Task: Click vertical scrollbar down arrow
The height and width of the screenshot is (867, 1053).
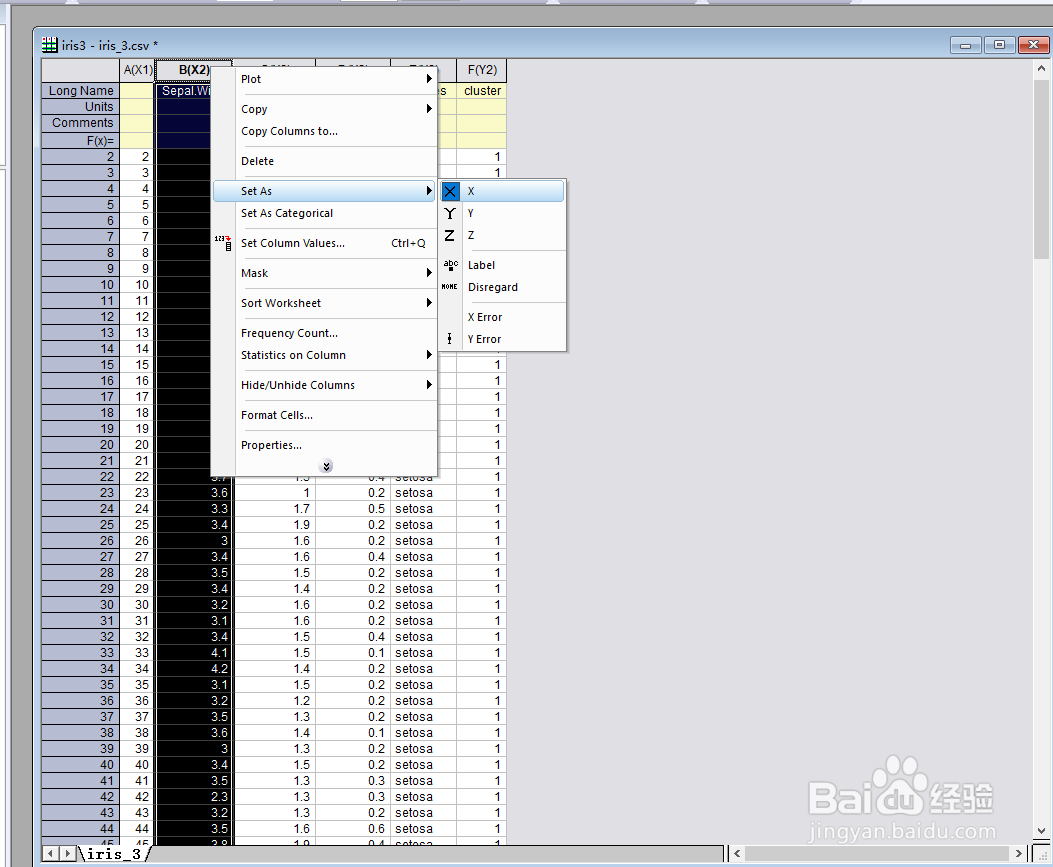Action: click(1041, 831)
